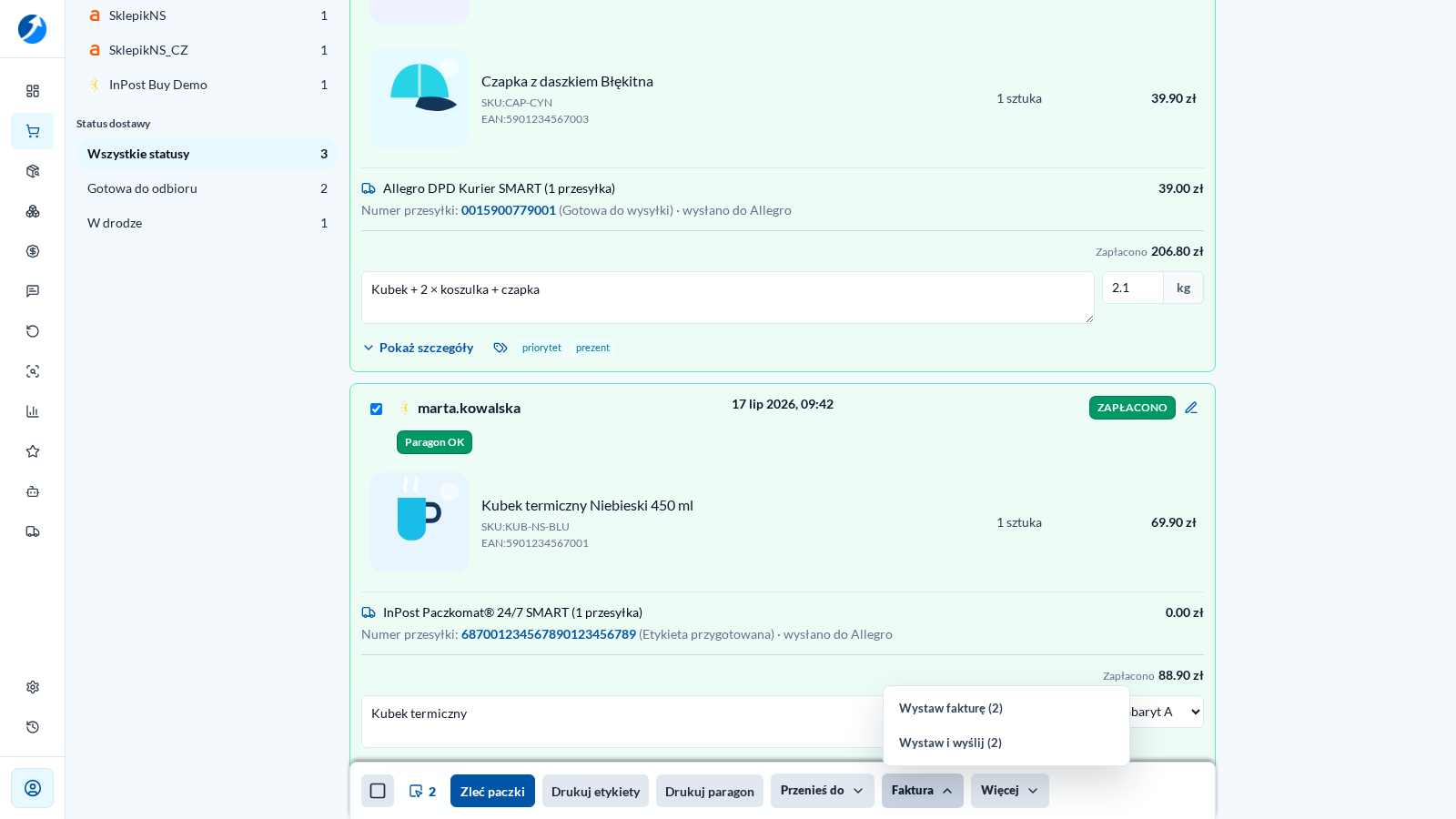Viewport: 1456px width, 819px height.
Task: Open the history clock icon in sidebar
Action: coord(33,727)
